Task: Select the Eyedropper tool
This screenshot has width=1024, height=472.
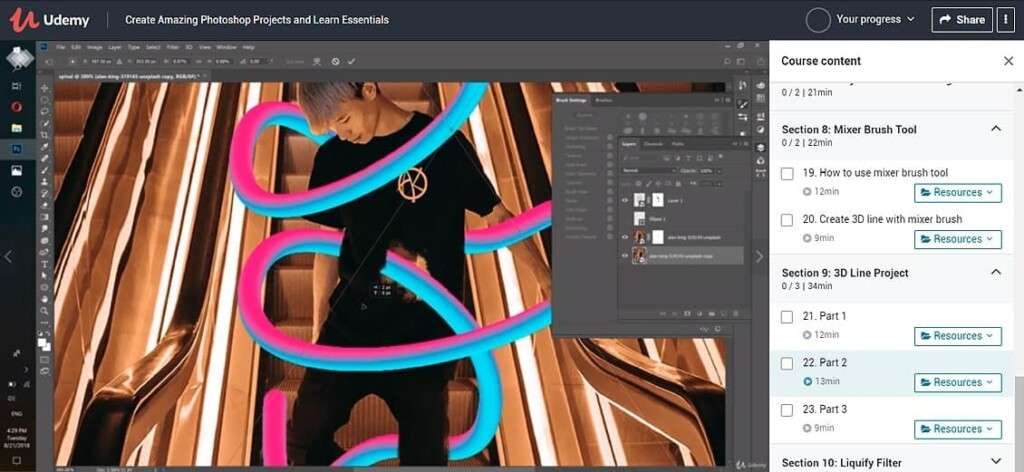Action: [44, 147]
